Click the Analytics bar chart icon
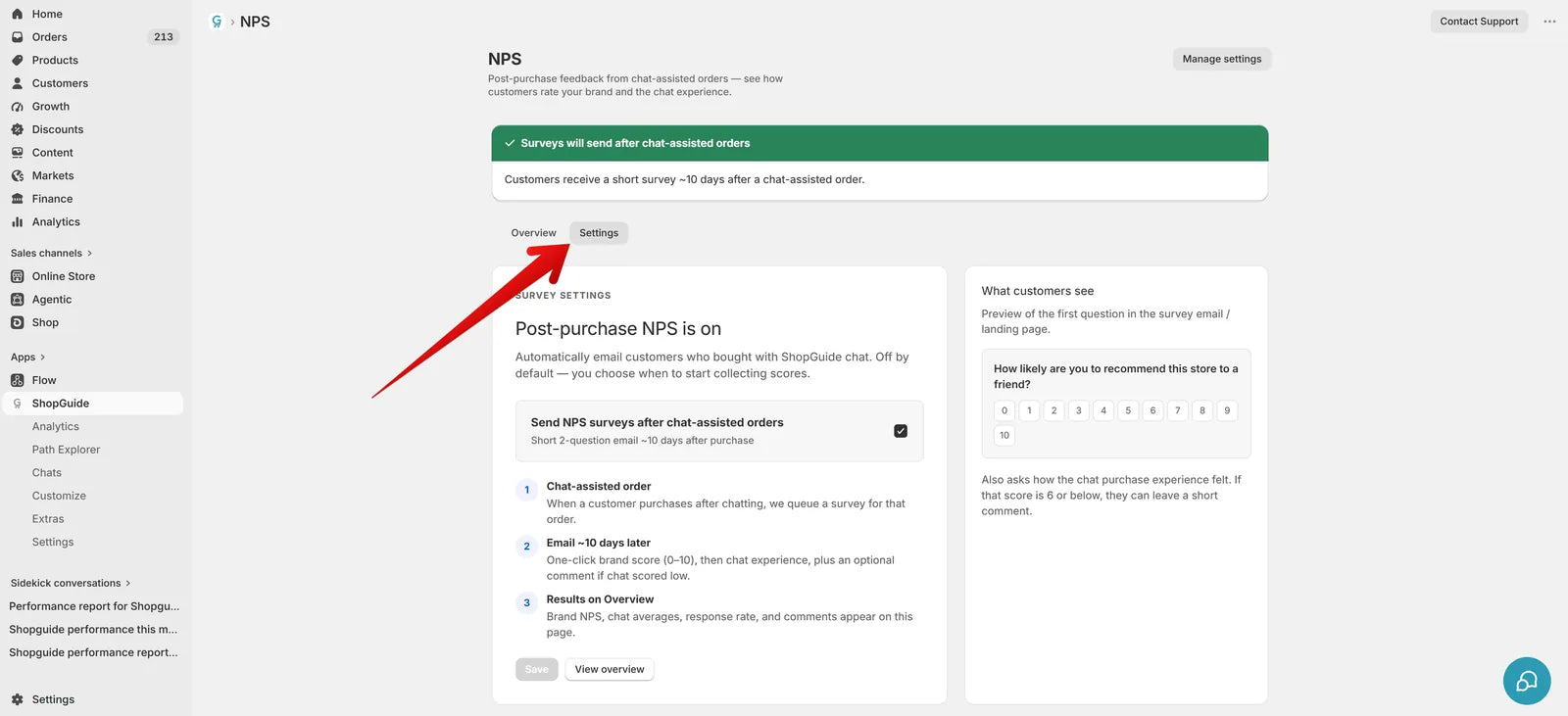This screenshot has height=716, width=1568. 17,222
